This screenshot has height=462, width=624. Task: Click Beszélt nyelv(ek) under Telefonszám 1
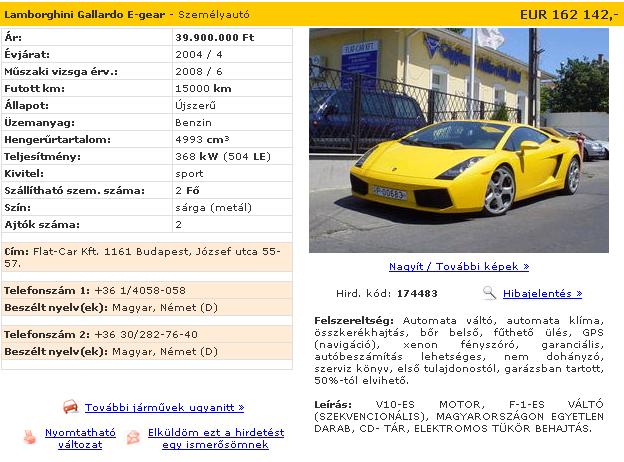[56, 308]
